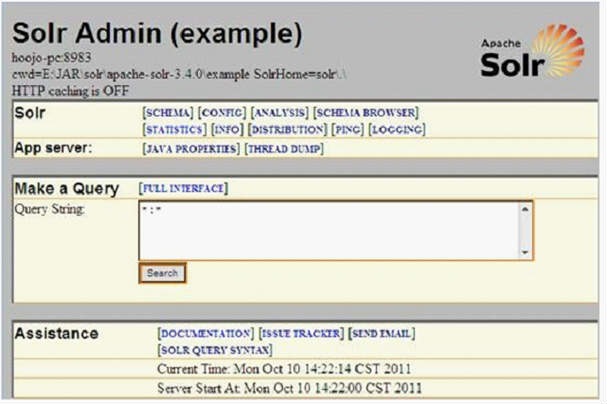
Task: Click the 'HTTP caching is OFF' text
Action: click(70, 91)
